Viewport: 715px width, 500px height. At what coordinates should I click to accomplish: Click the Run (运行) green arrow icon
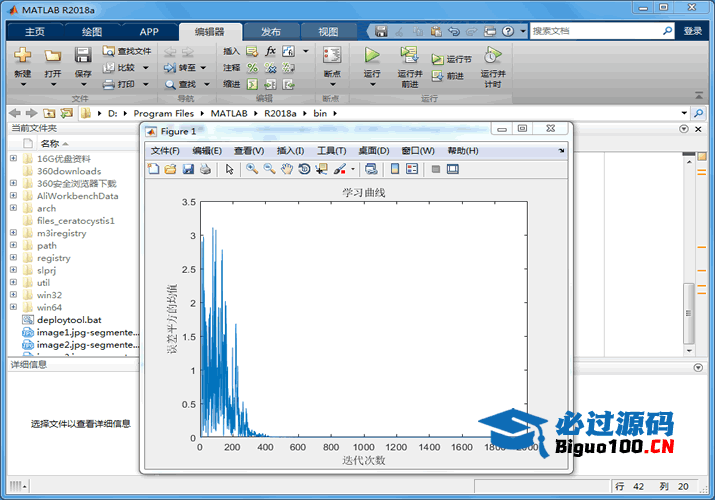pos(372,55)
